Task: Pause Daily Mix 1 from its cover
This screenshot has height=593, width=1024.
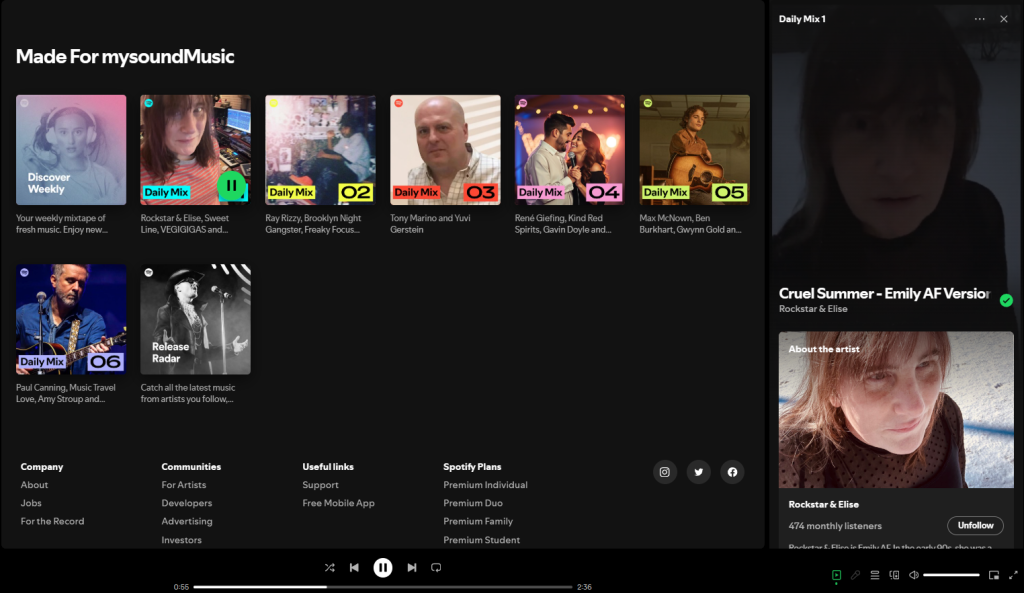Action: (x=231, y=186)
